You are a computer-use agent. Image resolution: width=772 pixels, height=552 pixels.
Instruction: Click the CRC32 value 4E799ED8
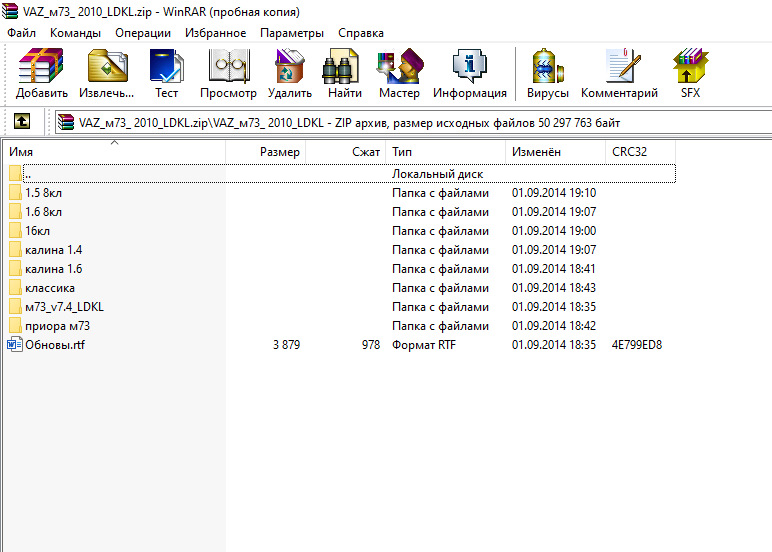click(637, 345)
